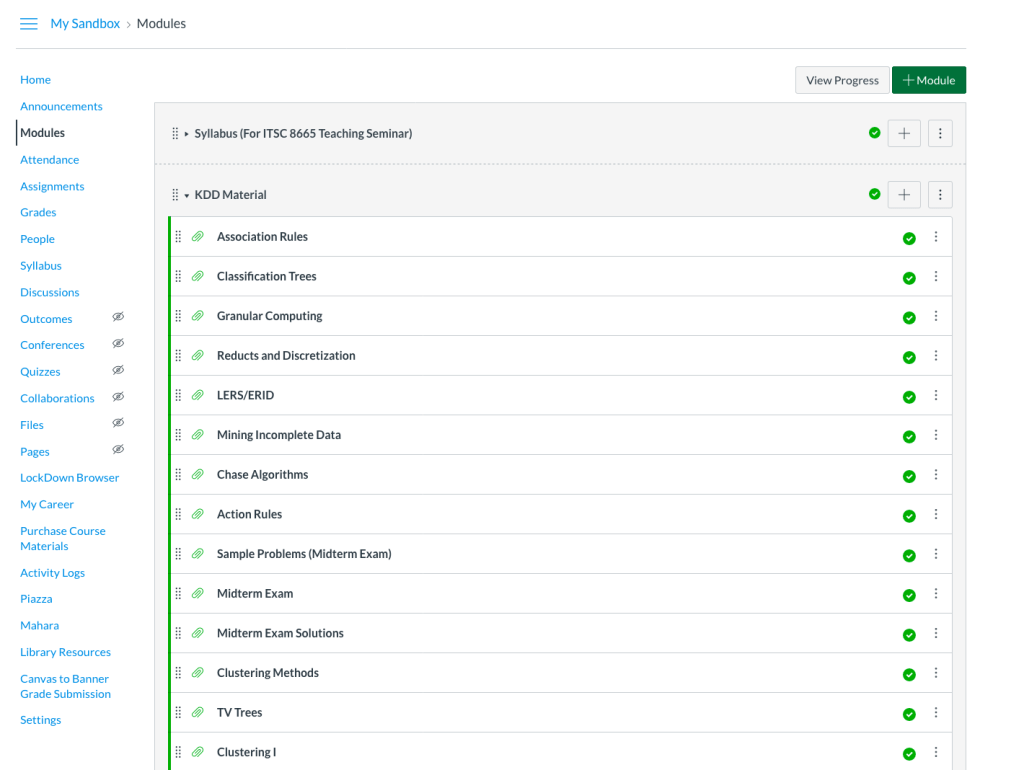1024x770 pixels.
Task: Click the plus icon for Syllabus module
Action: 904,133
